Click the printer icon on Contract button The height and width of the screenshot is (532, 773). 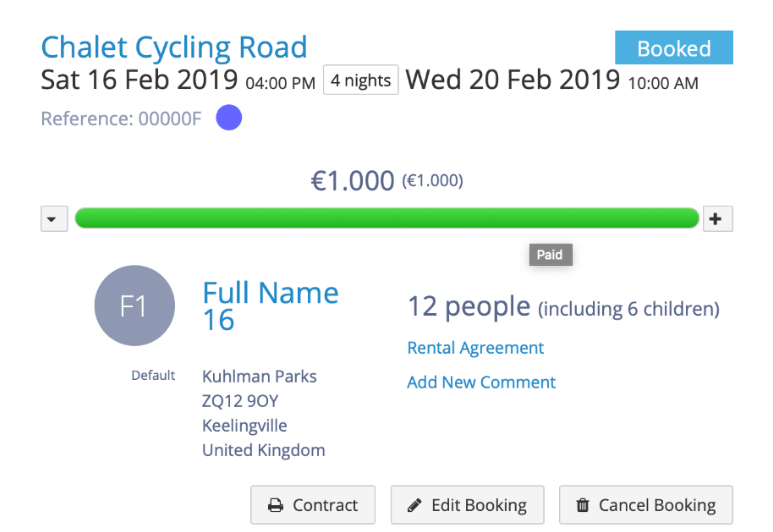click(x=275, y=505)
